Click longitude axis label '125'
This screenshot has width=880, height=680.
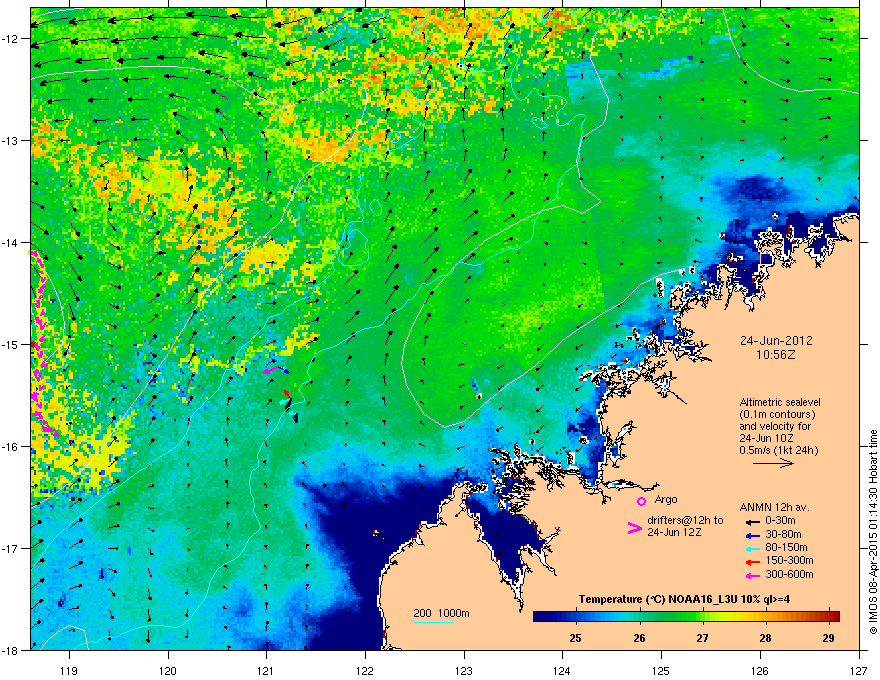coord(661,670)
